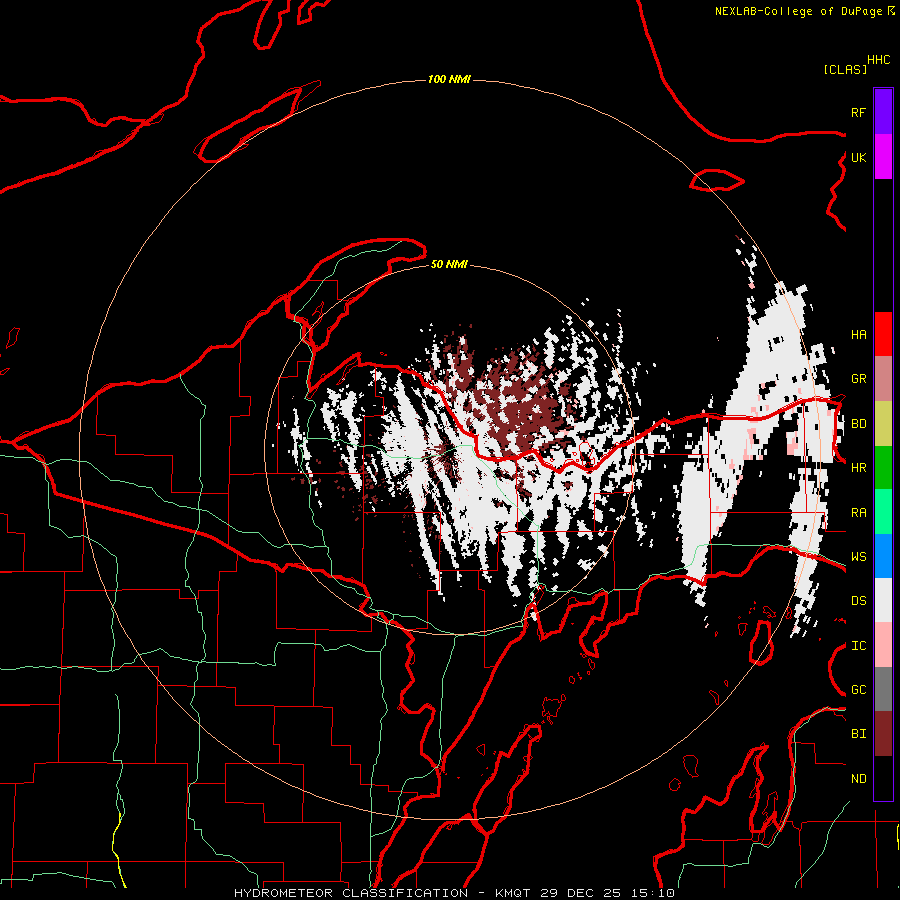Click the "DS" legend label
This screenshot has width=900, height=900.
coord(858,601)
